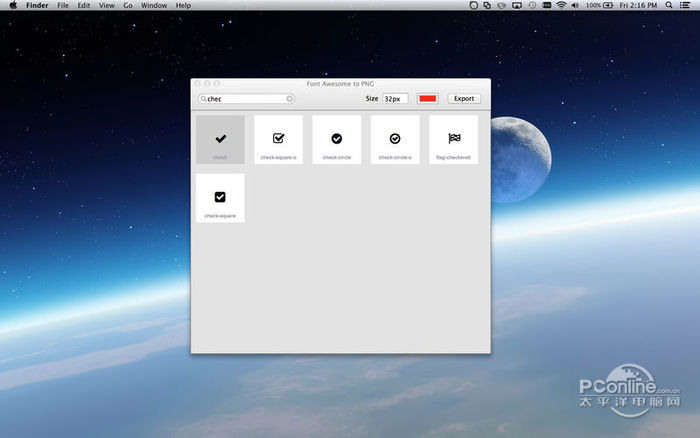Viewport: 700px width, 438px height.
Task: Open the Help menu
Action: click(183, 6)
